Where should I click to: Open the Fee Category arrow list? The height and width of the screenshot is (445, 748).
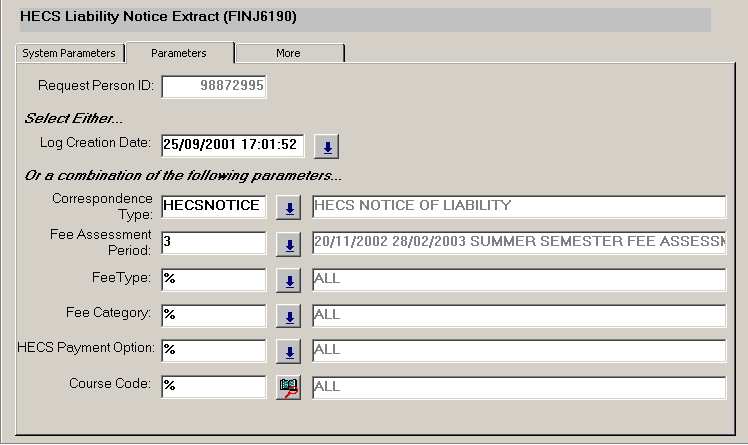coord(289,316)
